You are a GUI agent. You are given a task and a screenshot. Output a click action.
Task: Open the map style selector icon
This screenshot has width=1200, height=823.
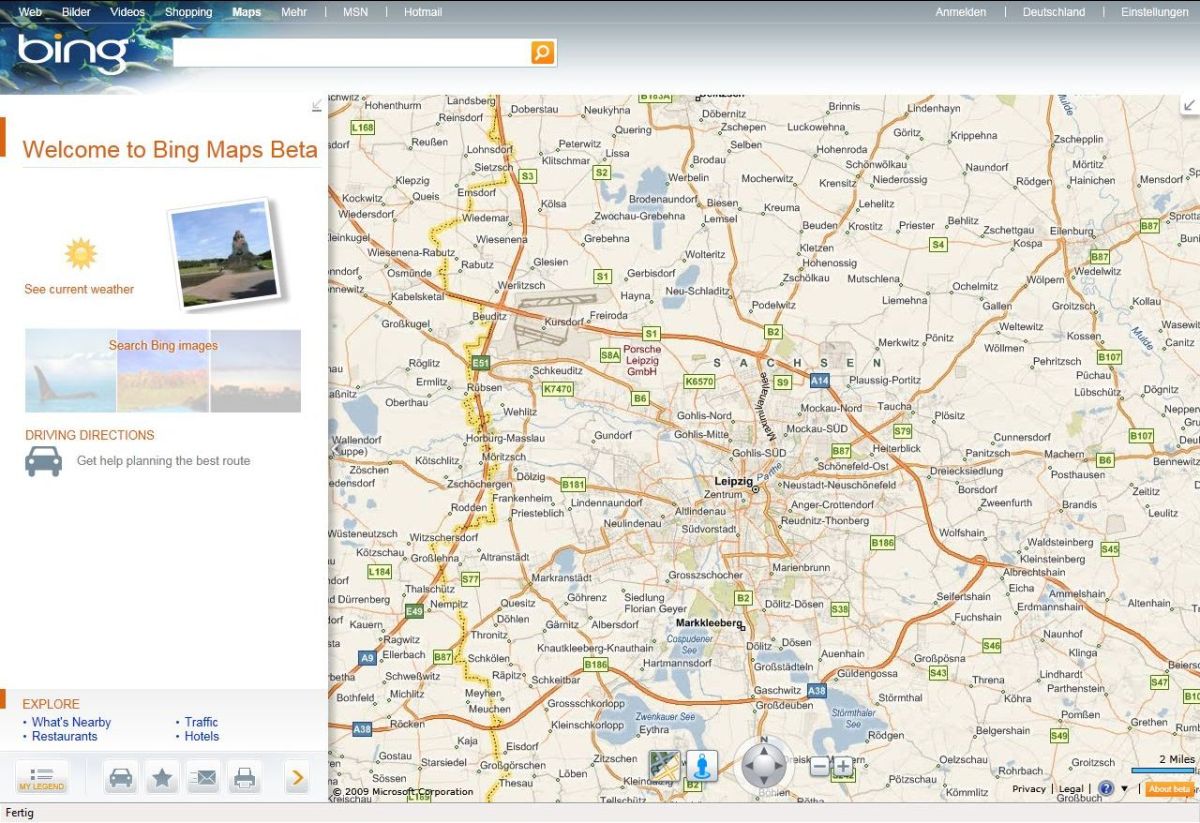664,766
